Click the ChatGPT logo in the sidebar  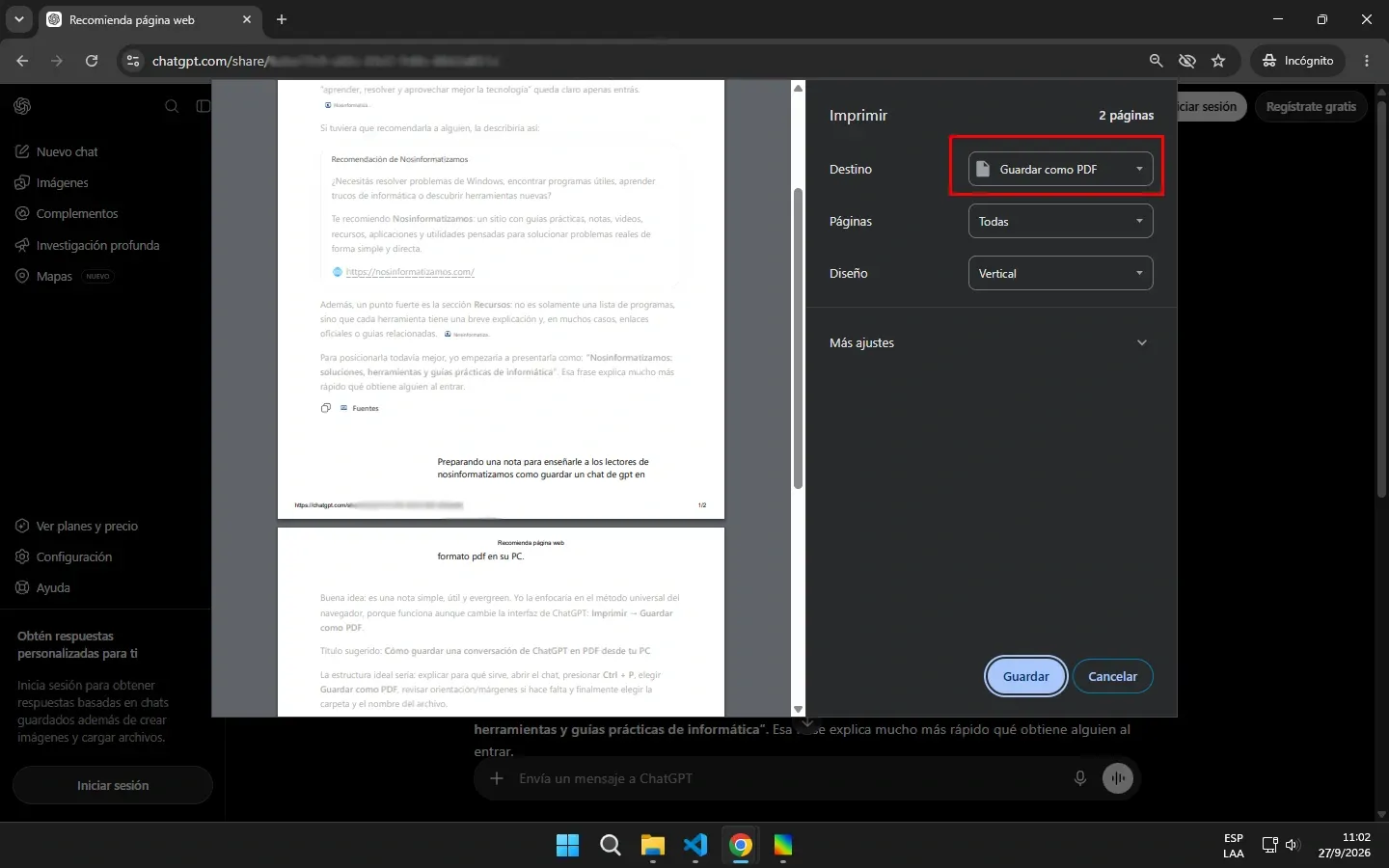(x=22, y=106)
